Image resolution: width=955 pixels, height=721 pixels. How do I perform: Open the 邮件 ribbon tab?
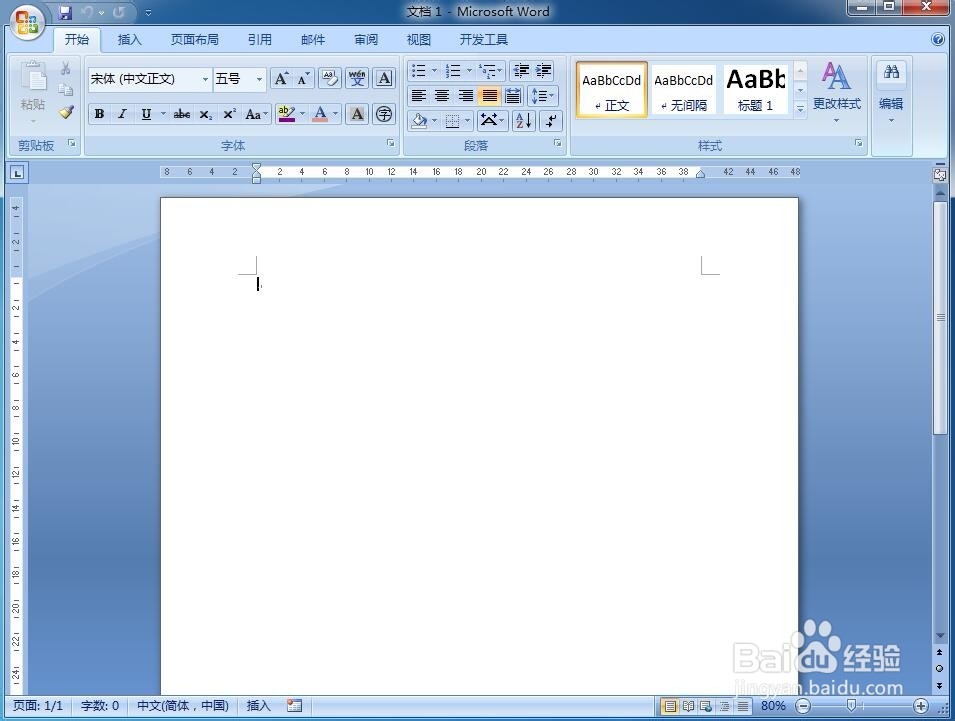[x=312, y=40]
